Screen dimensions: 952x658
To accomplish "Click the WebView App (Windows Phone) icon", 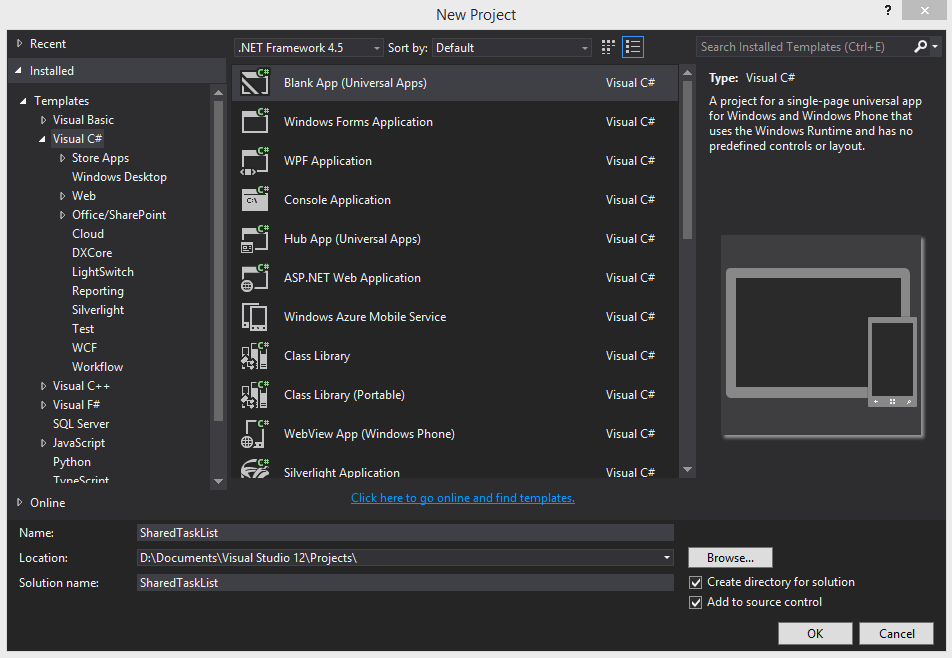I will (255, 433).
